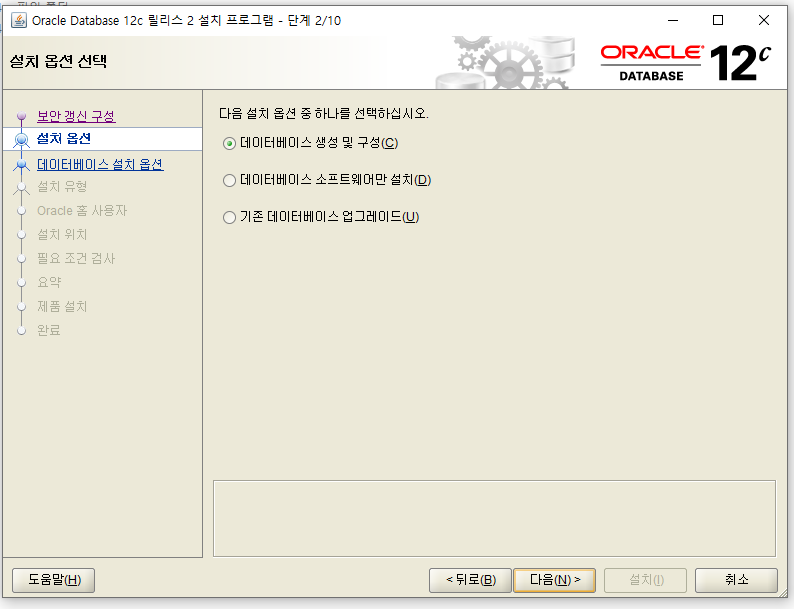The width and height of the screenshot is (794, 609).
Task: Click the current step marker beside '설치 옵션'
Action: pyautogui.click(x=21, y=139)
